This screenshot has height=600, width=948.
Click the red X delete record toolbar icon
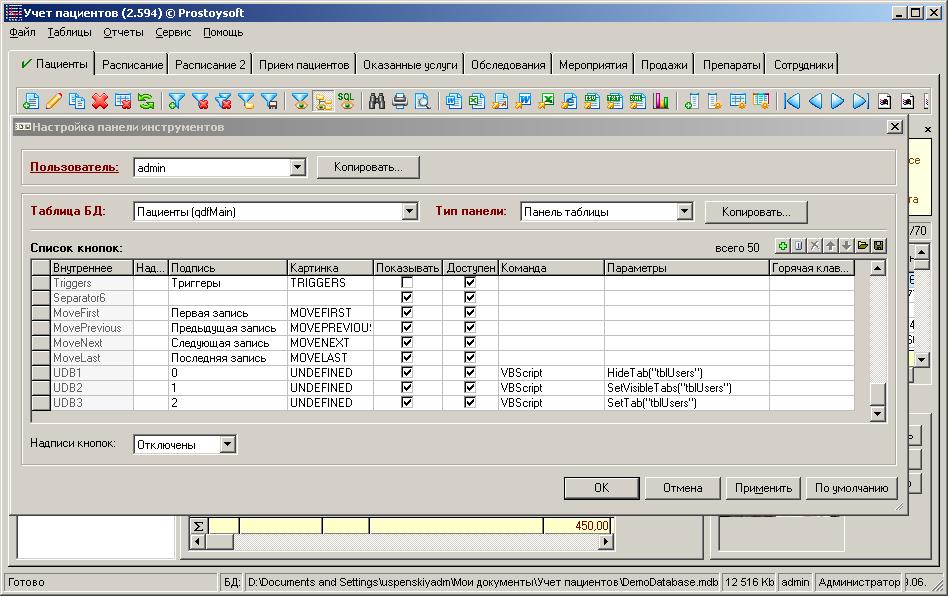point(100,101)
